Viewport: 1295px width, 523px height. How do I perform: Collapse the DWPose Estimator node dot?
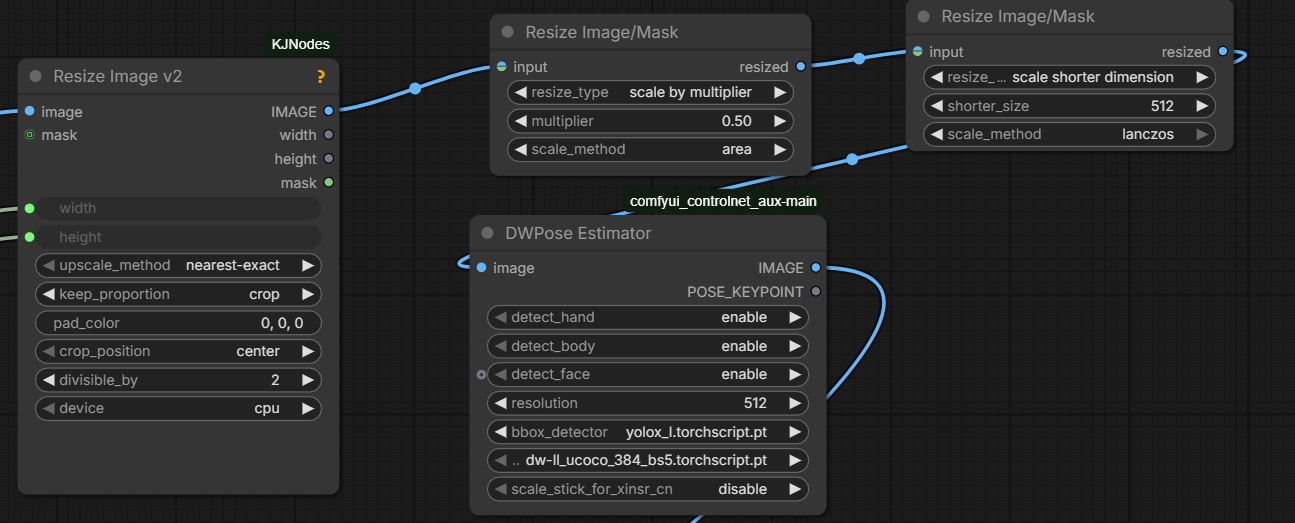coord(488,233)
